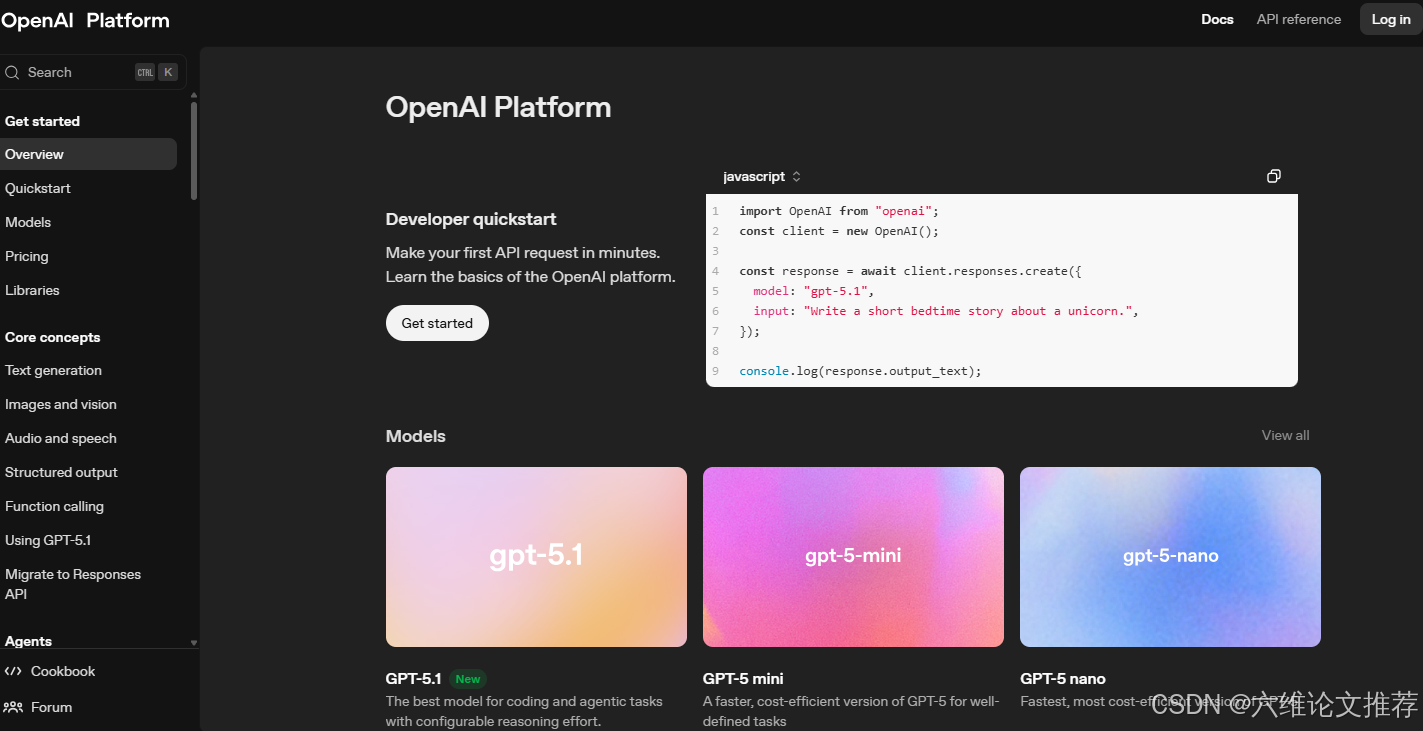Open the API reference tab in the header
Screen dimensions: 1423x731
point(1298,19)
